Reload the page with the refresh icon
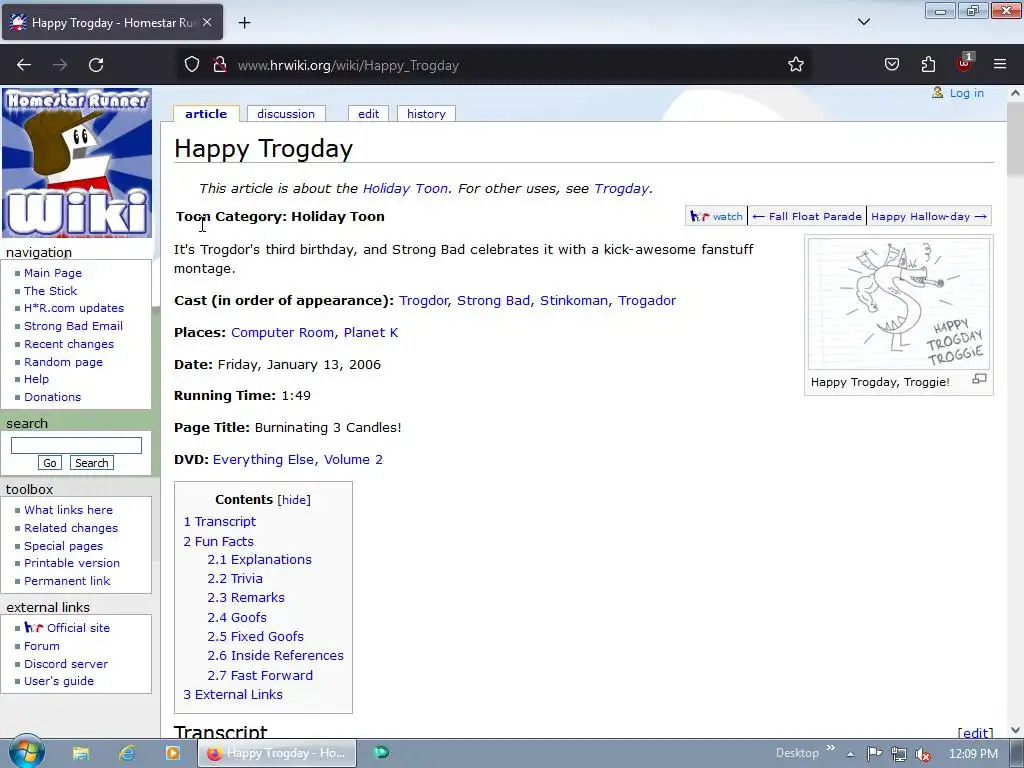This screenshot has width=1024, height=768. pos(96,65)
